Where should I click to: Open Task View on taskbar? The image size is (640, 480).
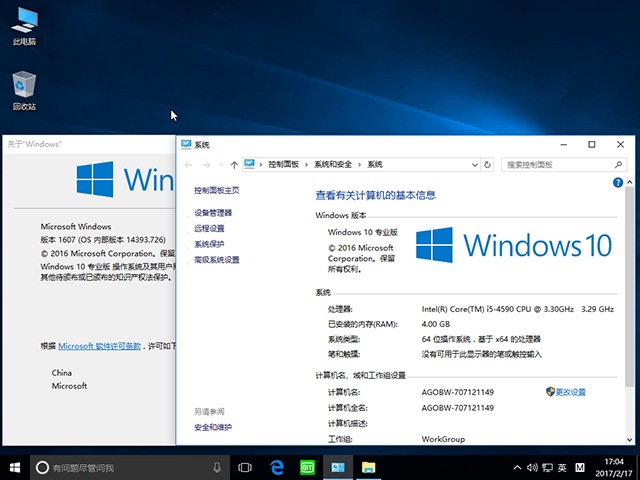click(245, 467)
